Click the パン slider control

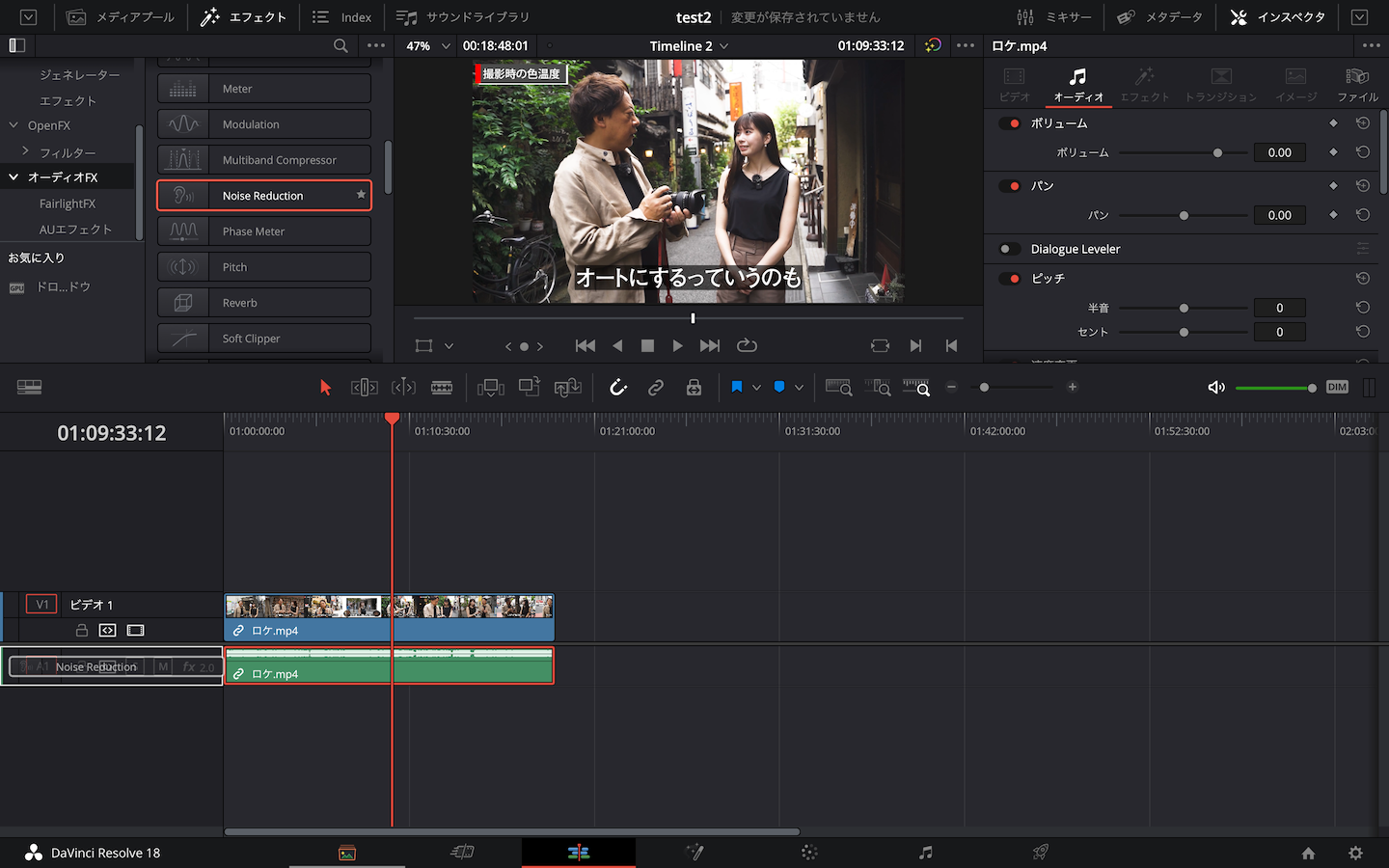1185,214
